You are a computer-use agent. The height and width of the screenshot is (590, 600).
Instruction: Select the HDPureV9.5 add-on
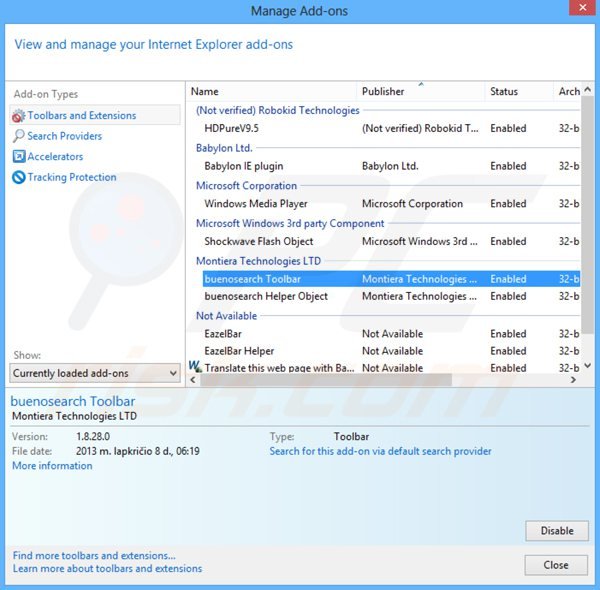click(x=231, y=128)
